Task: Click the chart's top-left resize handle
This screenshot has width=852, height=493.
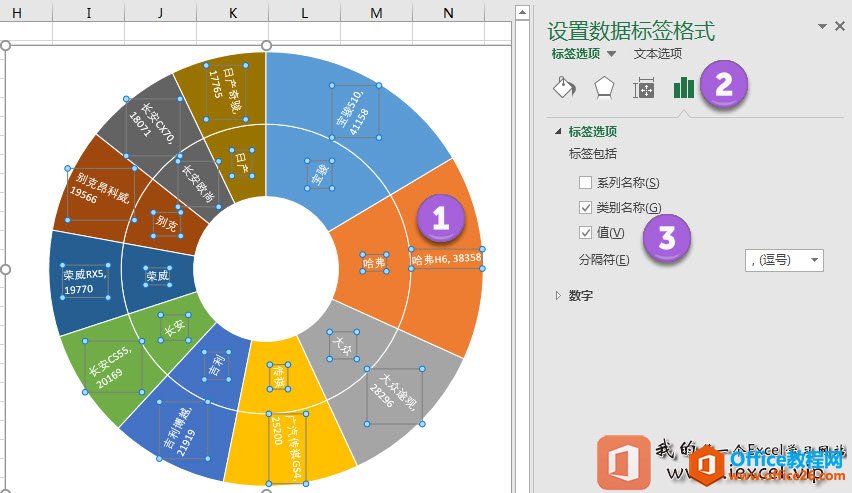Action: pos(5,46)
